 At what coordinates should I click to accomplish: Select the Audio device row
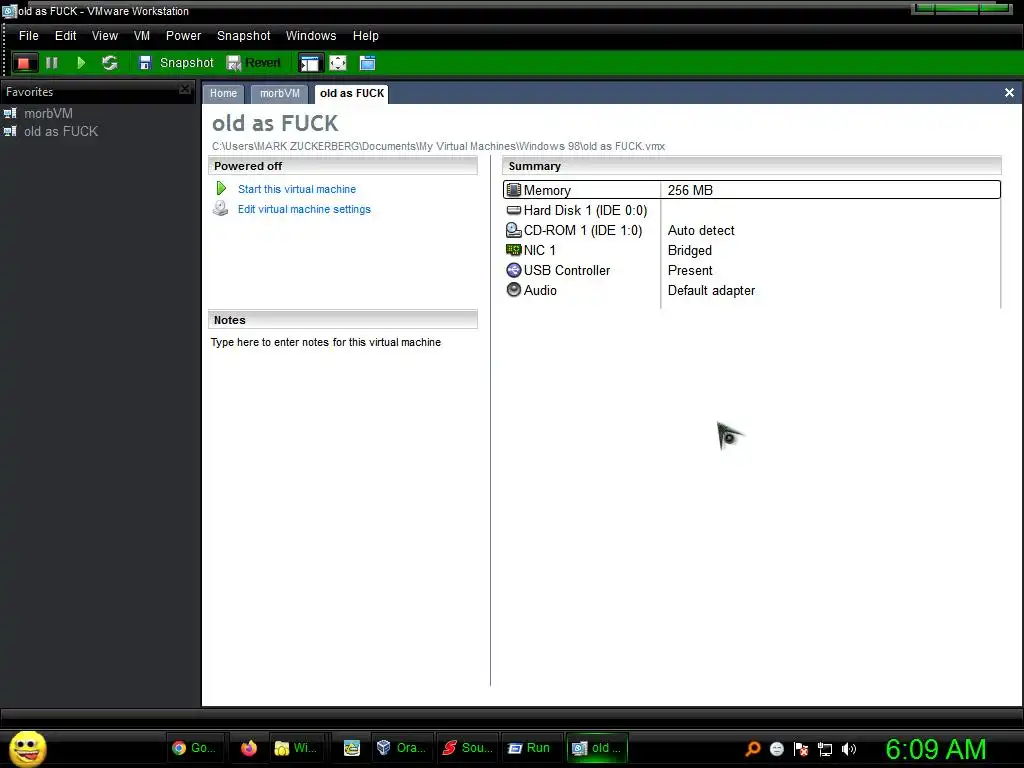(x=752, y=291)
